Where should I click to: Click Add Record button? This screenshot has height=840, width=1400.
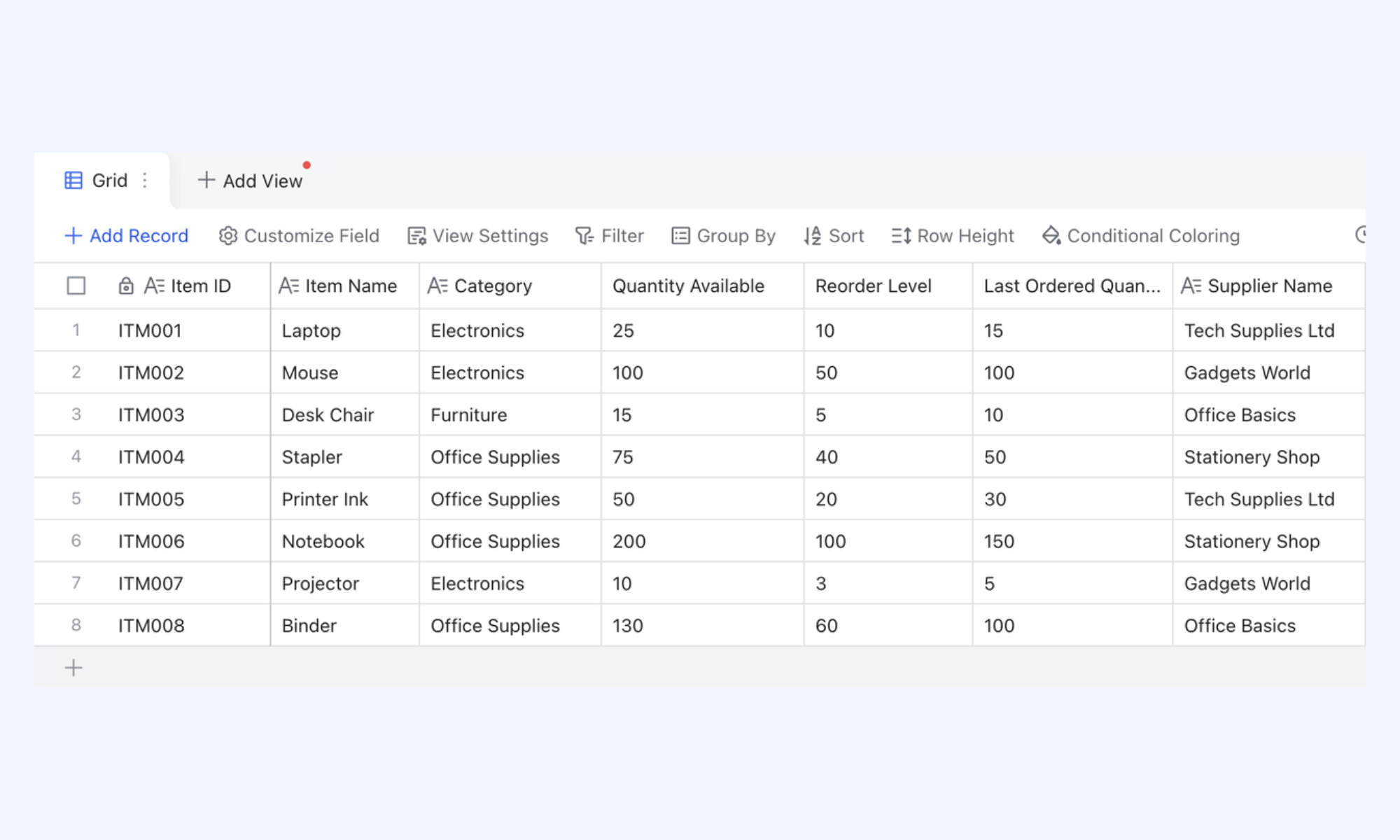(126, 236)
